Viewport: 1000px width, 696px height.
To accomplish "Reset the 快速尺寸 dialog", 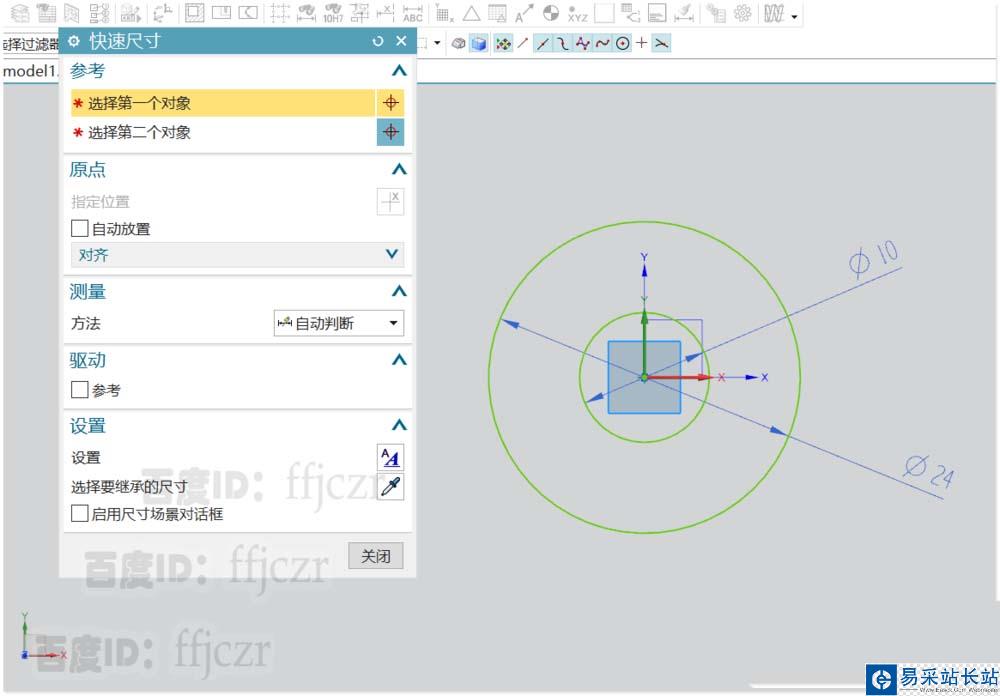I will 378,41.
